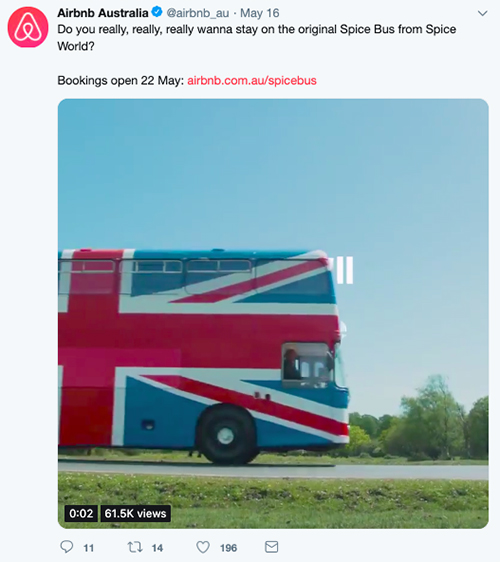Click the tweet text about Spice Bus
Screen dimensions: 500x562
click(257, 37)
